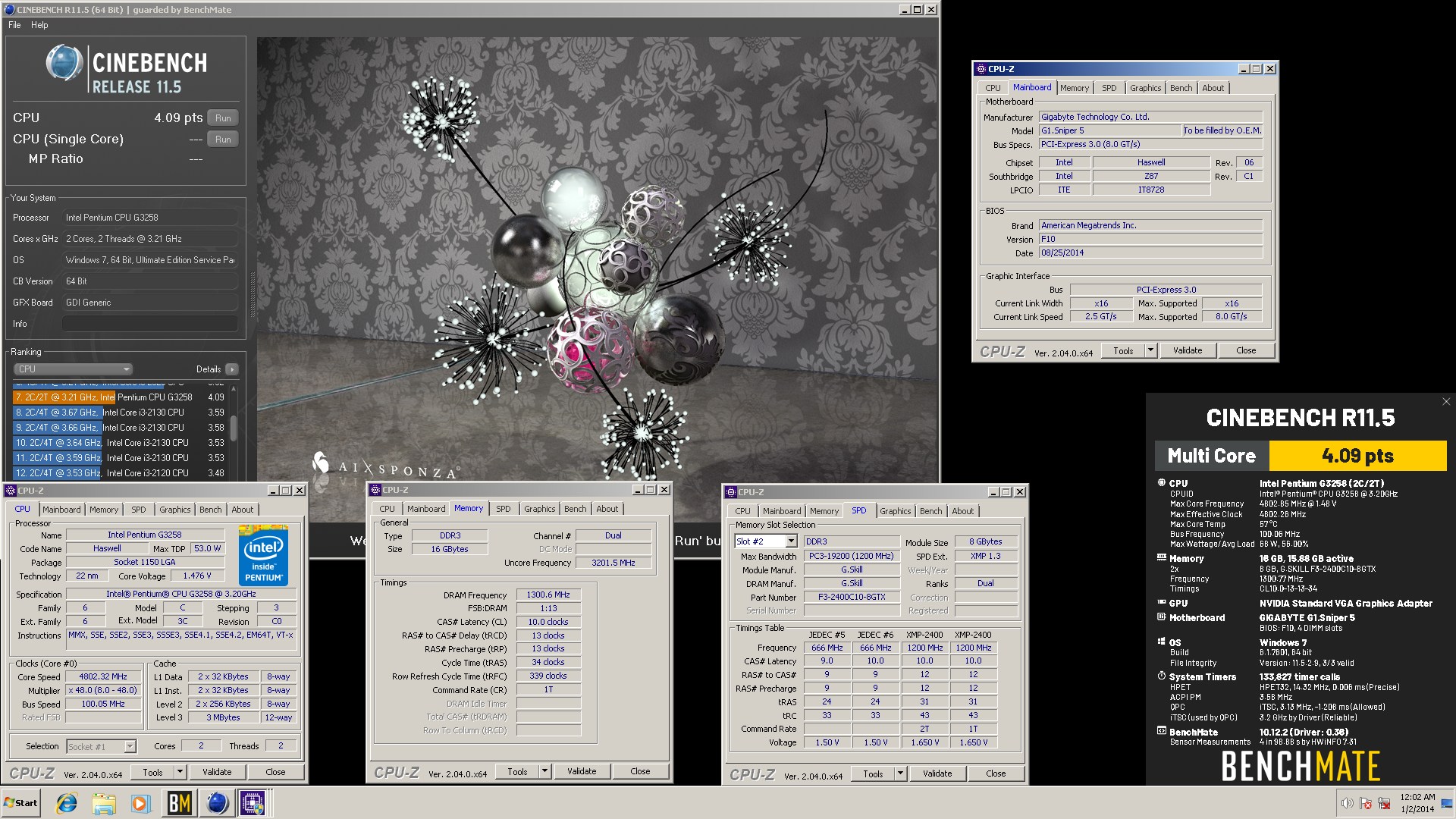The height and width of the screenshot is (819, 1456).
Task: Click Close in CPU-Z SPD window
Action: click(x=996, y=773)
